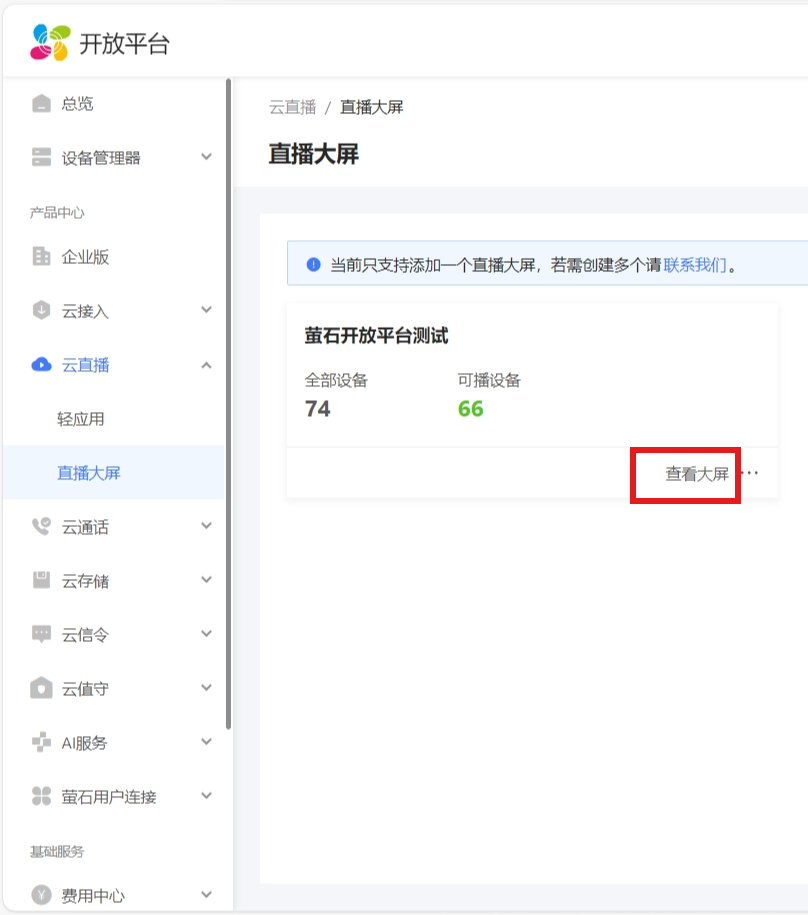Viewport: 808px width, 915px height.
Task: Click the 开放平台 title text
Action: pos(124,44)
